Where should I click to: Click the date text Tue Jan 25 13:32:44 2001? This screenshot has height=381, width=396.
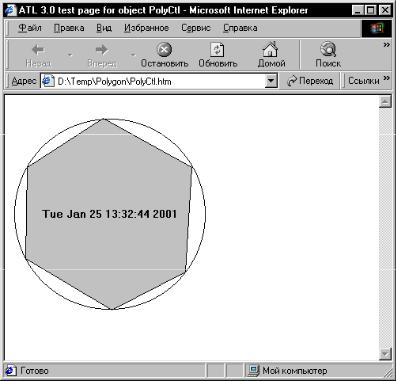(109, 214)
